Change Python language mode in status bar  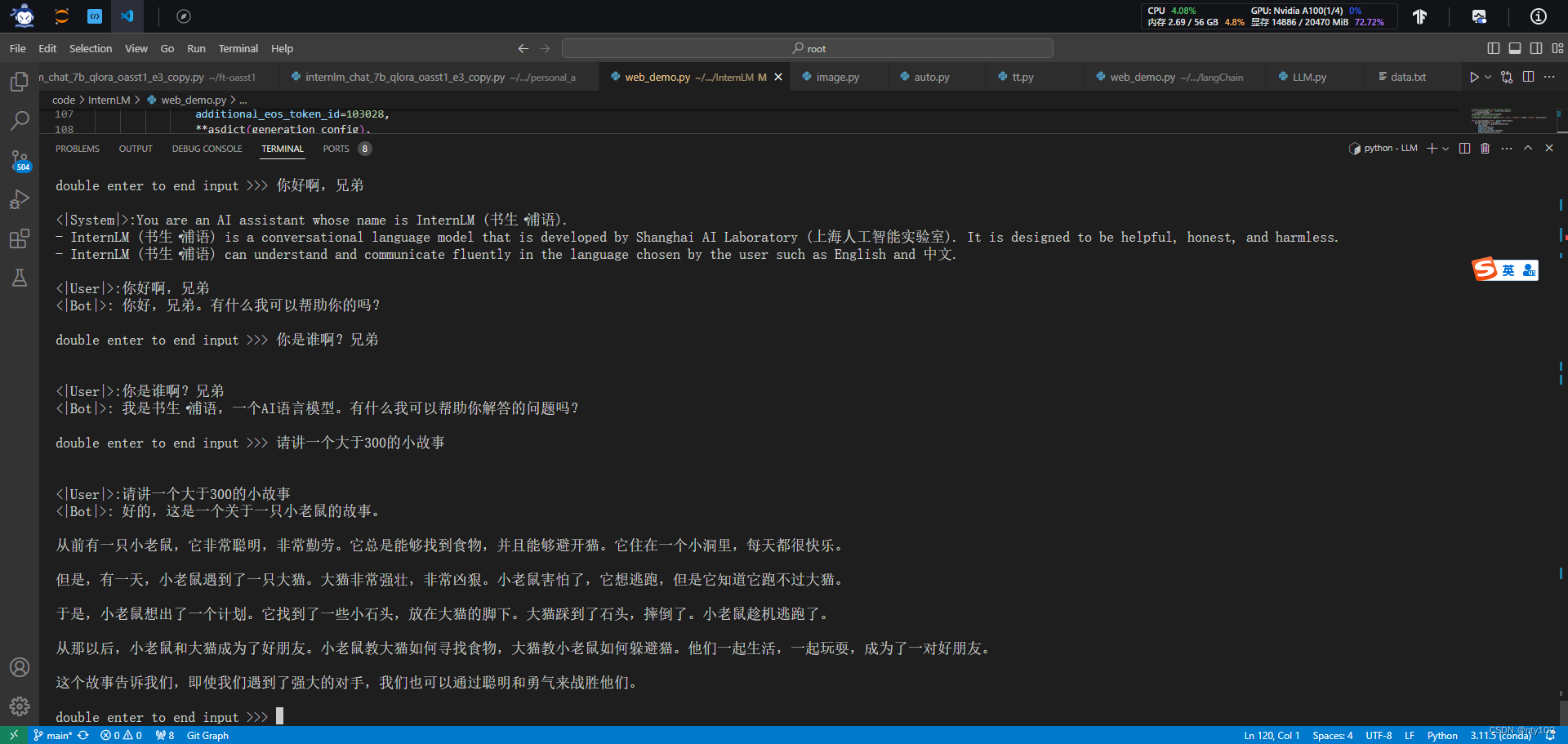[1442, 735]
